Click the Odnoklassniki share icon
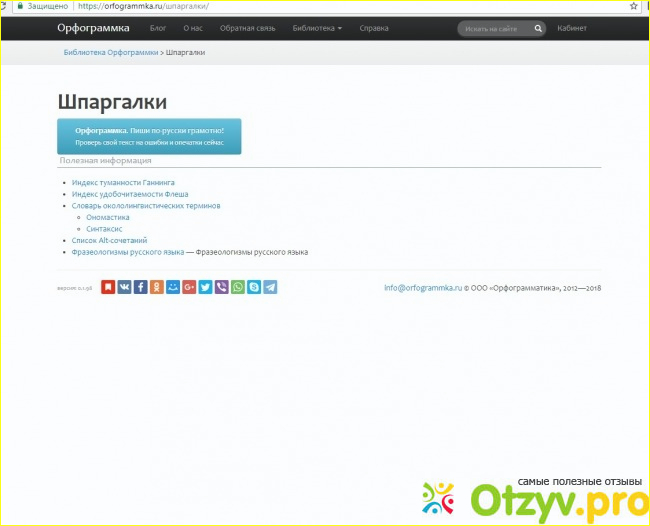The height and width of the screenshot is (526, 650). pos(157,287)
